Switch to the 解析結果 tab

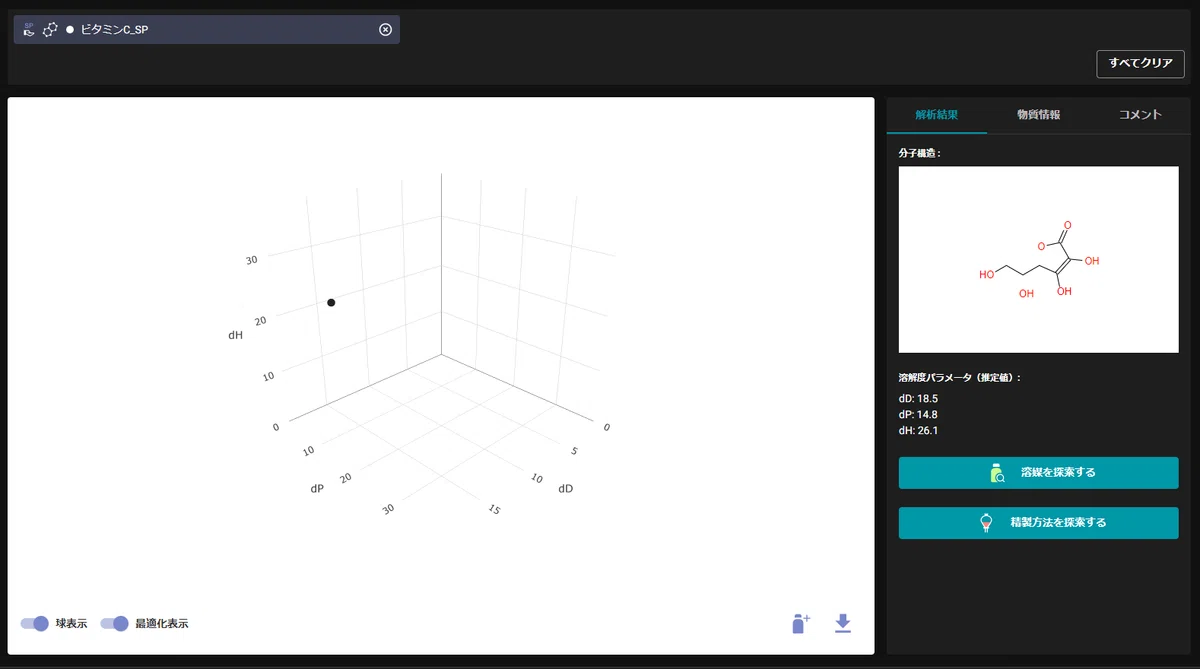[x=936, y=115]
